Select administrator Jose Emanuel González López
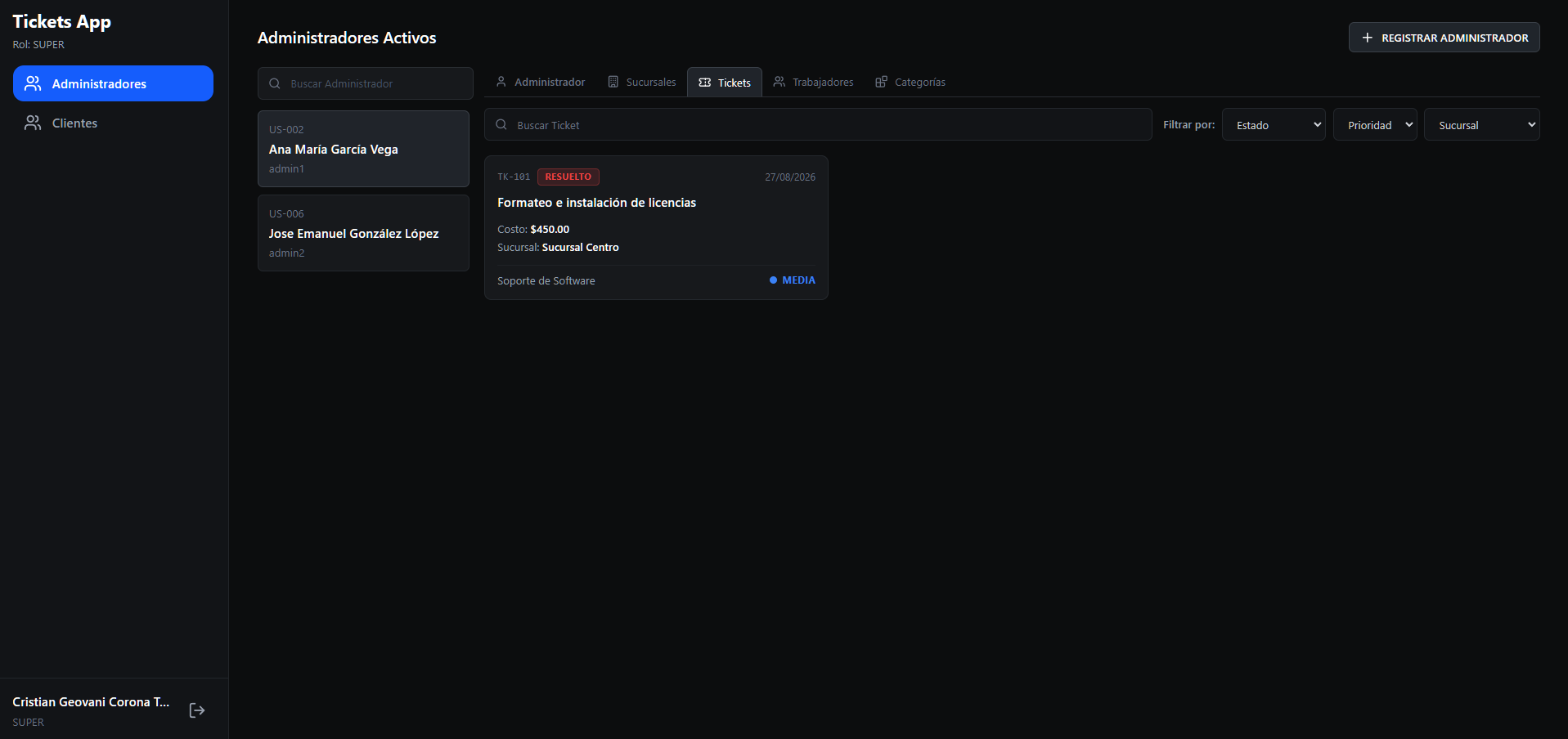 pos(363,233)
